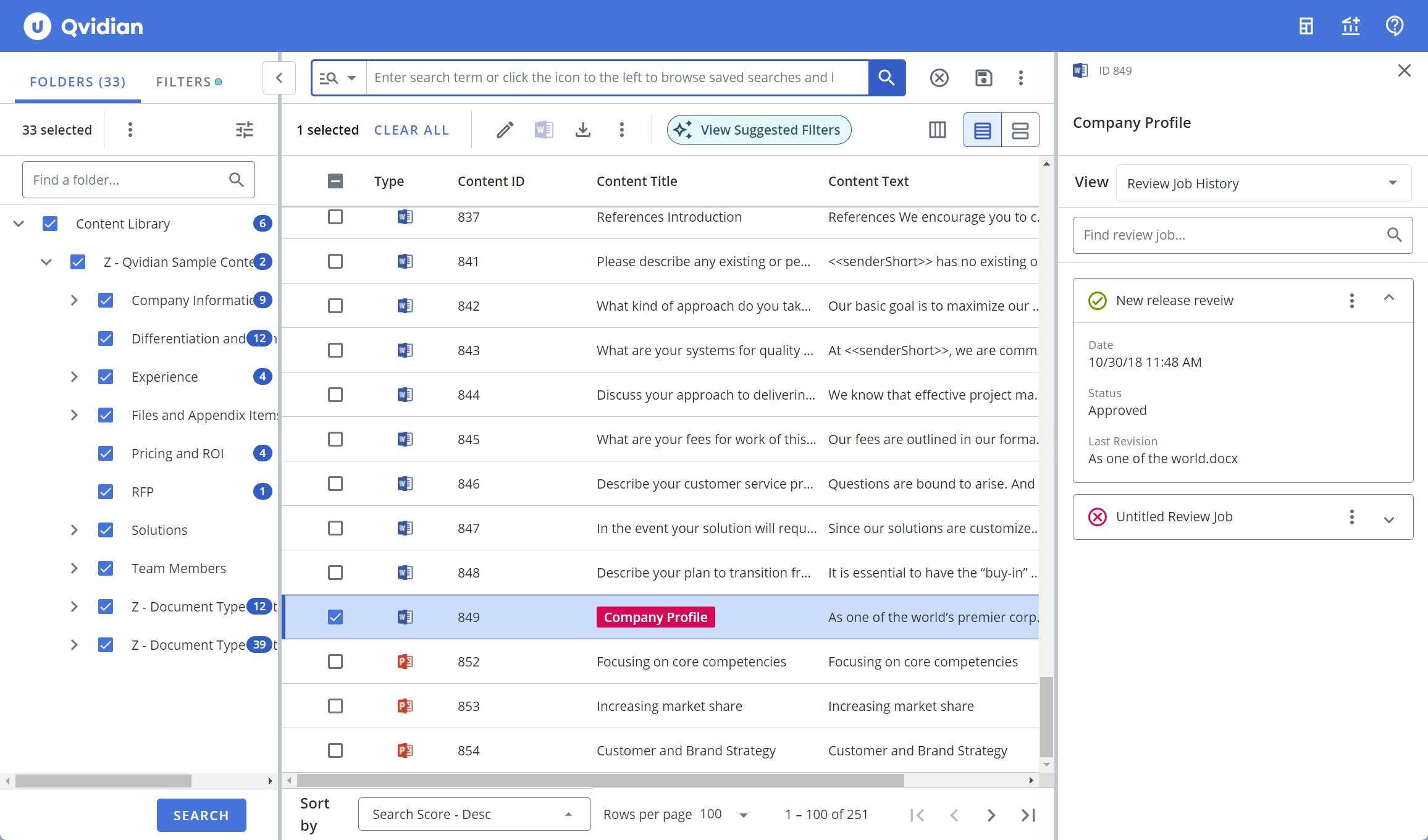
Task: Jump to the last results page
Action: coord(1028,815)
